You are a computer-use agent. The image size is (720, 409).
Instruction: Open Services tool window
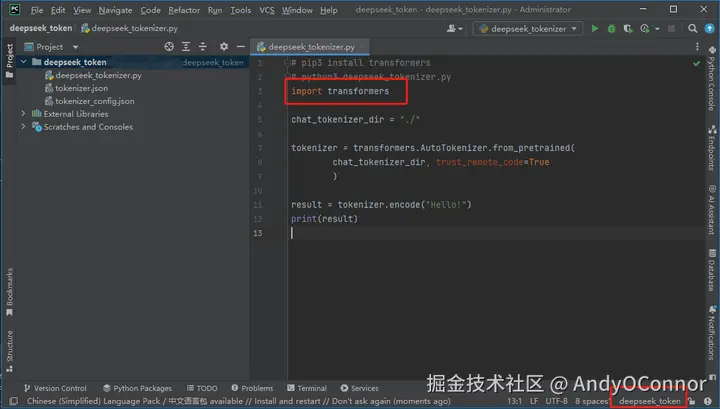pyautogui.click(x=360, y=388)
